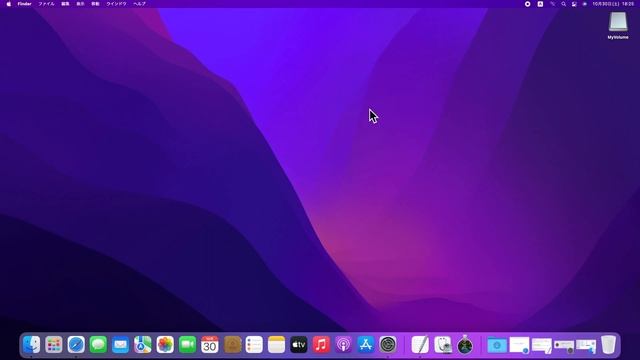Activate Siri from the menu bar
The width and height of the screenshot is (640, 360).
click(x=584, y=4)
